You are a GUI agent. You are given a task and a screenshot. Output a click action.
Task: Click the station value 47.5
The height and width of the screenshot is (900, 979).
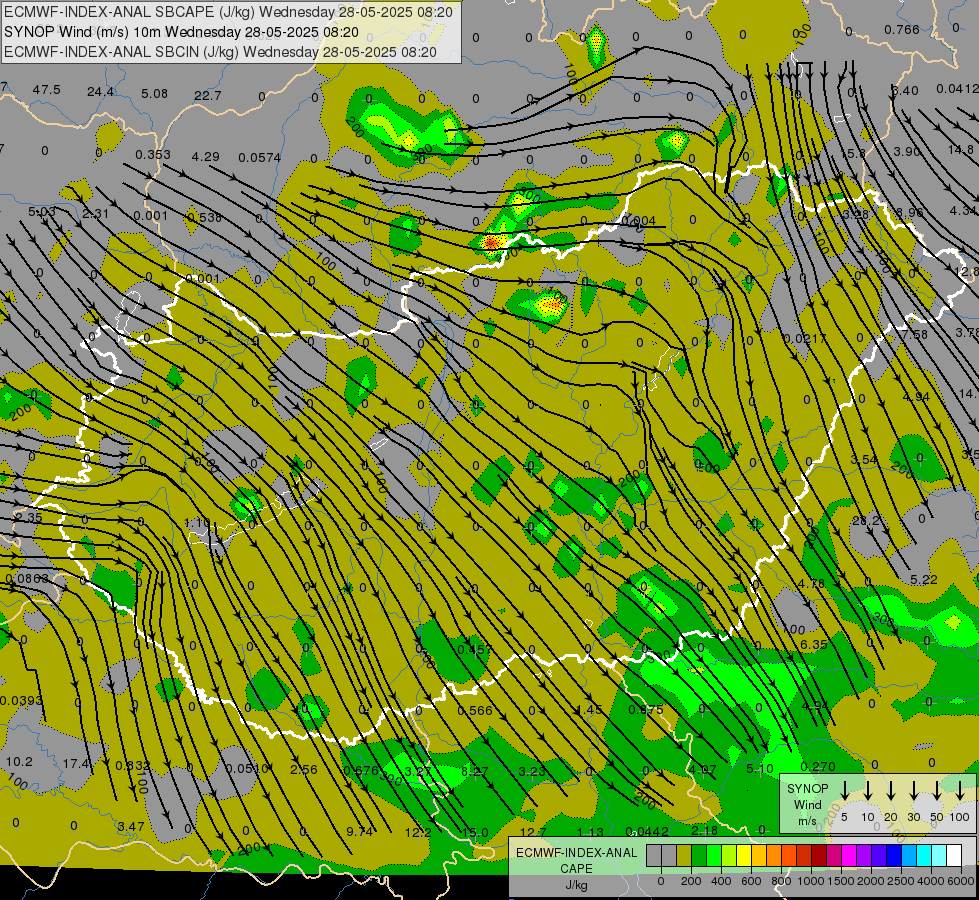point(46,89)
